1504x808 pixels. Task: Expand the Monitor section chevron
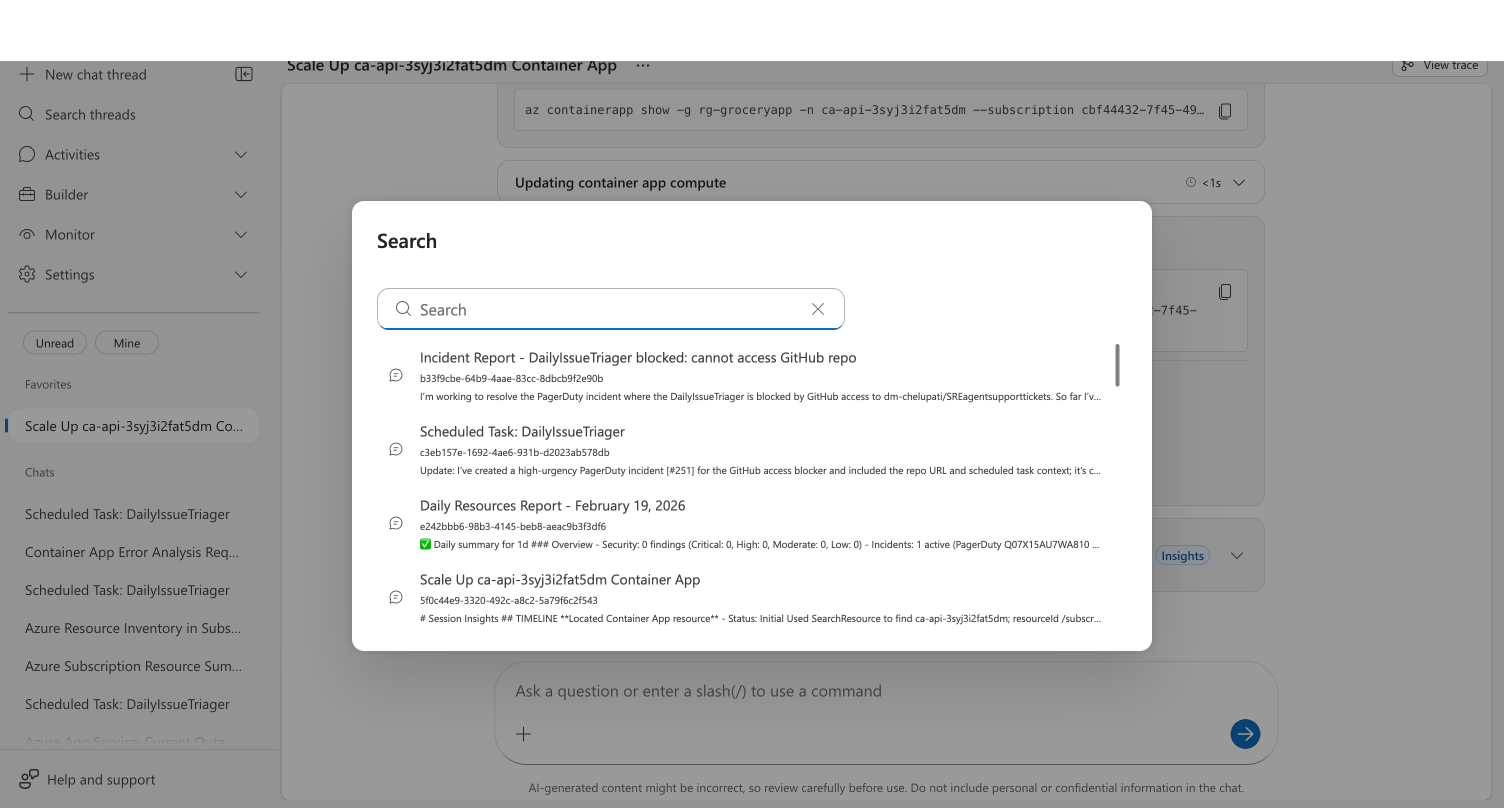point(241,234)
